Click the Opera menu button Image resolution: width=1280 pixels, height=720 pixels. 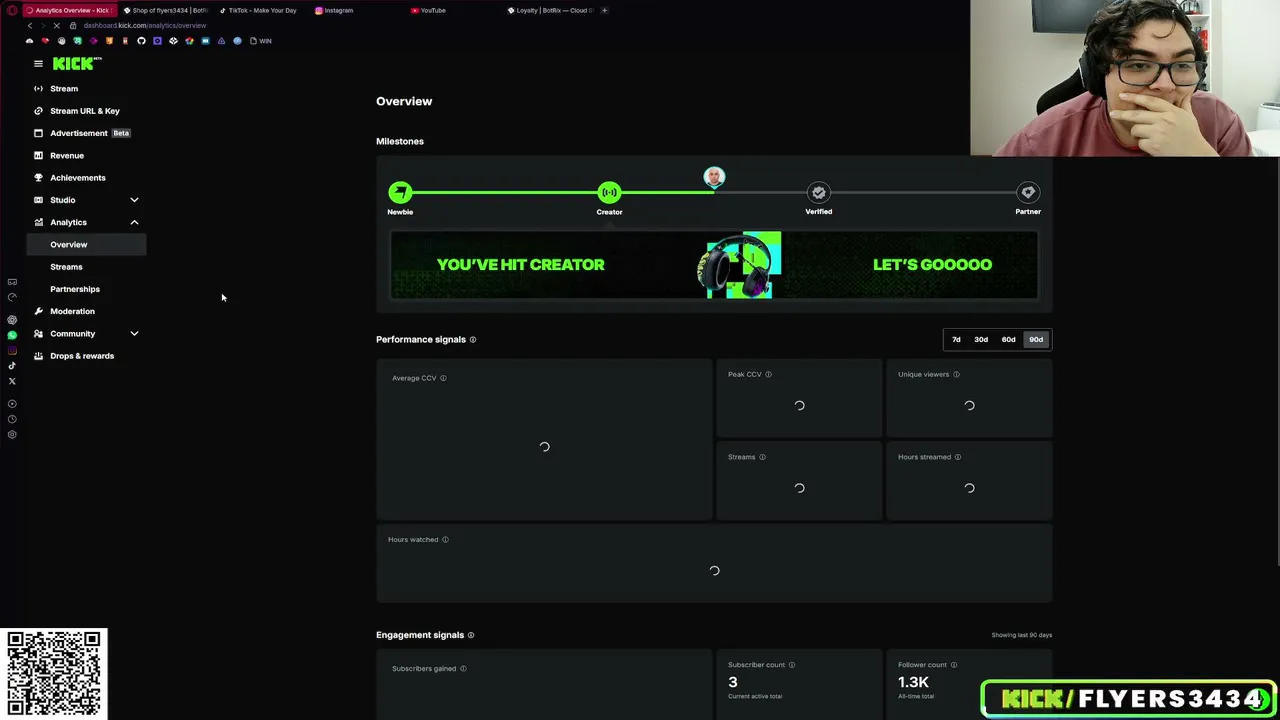click(x=12, y=10)
